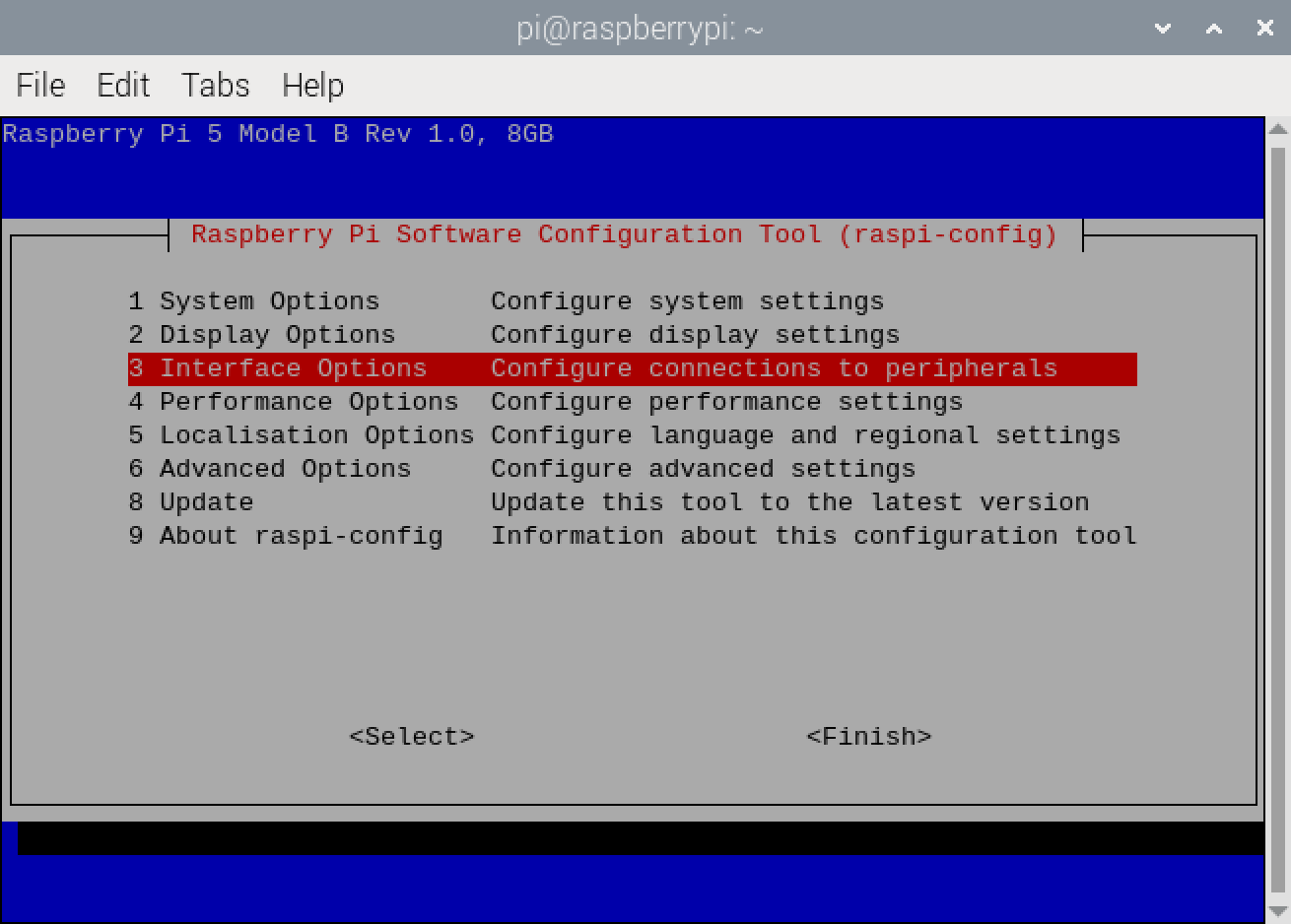
Task: Choose 2 Display Options entry
Action: pos(261,335)
